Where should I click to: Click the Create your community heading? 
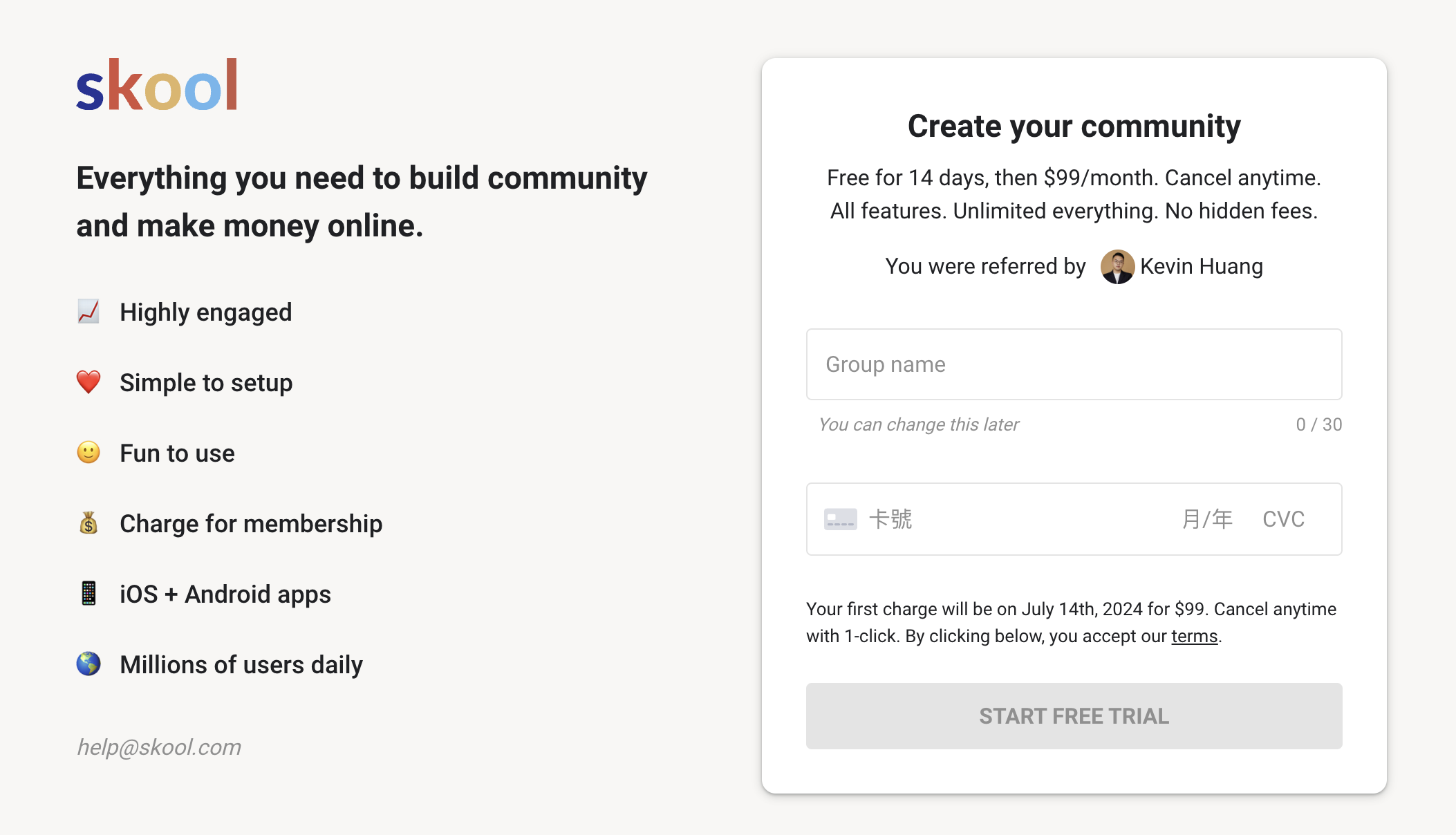tap(1074, 126)
